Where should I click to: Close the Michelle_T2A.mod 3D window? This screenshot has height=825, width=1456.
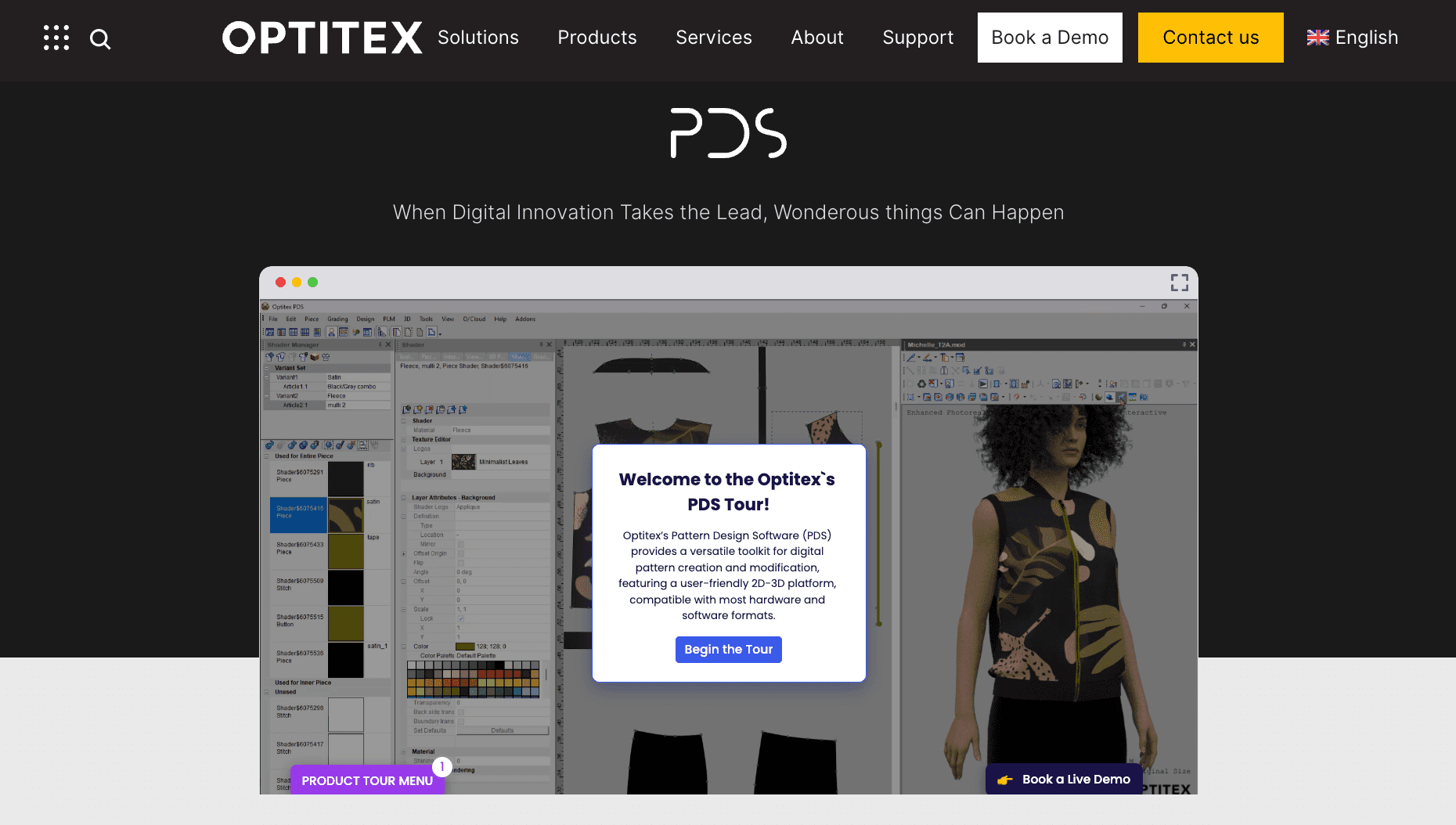tap(1192, 344)
